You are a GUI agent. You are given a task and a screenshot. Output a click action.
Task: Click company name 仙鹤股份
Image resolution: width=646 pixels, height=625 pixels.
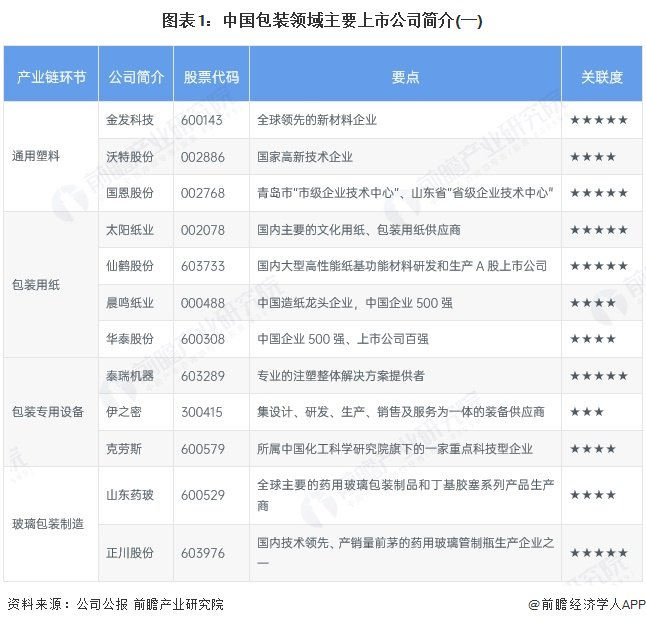point(130,266)
